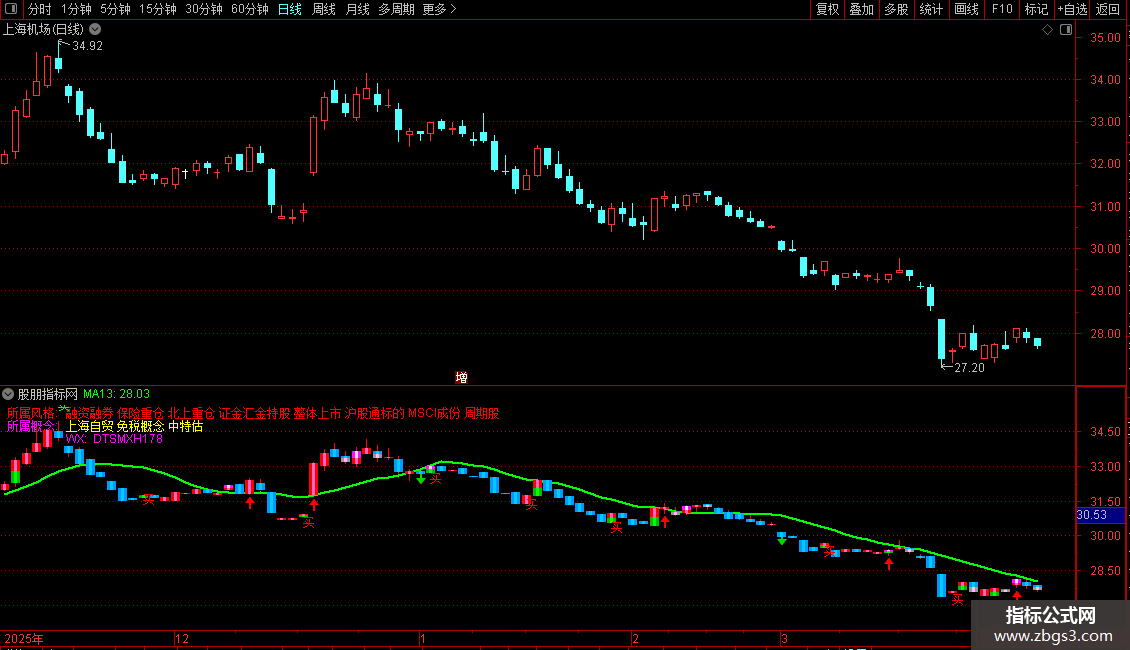Toggle the left sidebar panel icon
The image size is (1130, 650).
tap(11, 9)
